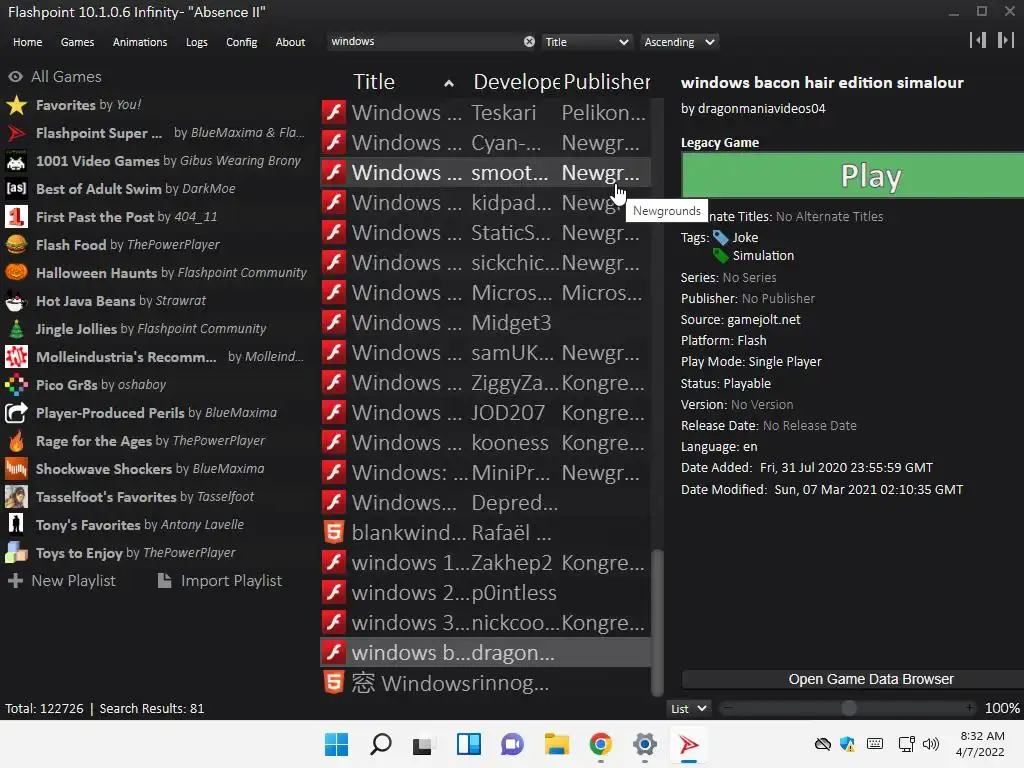The height and width of the screenshot is (768, 1024).
Task: Adjust the thumbnail zoom slider handle
Action: 848,709
